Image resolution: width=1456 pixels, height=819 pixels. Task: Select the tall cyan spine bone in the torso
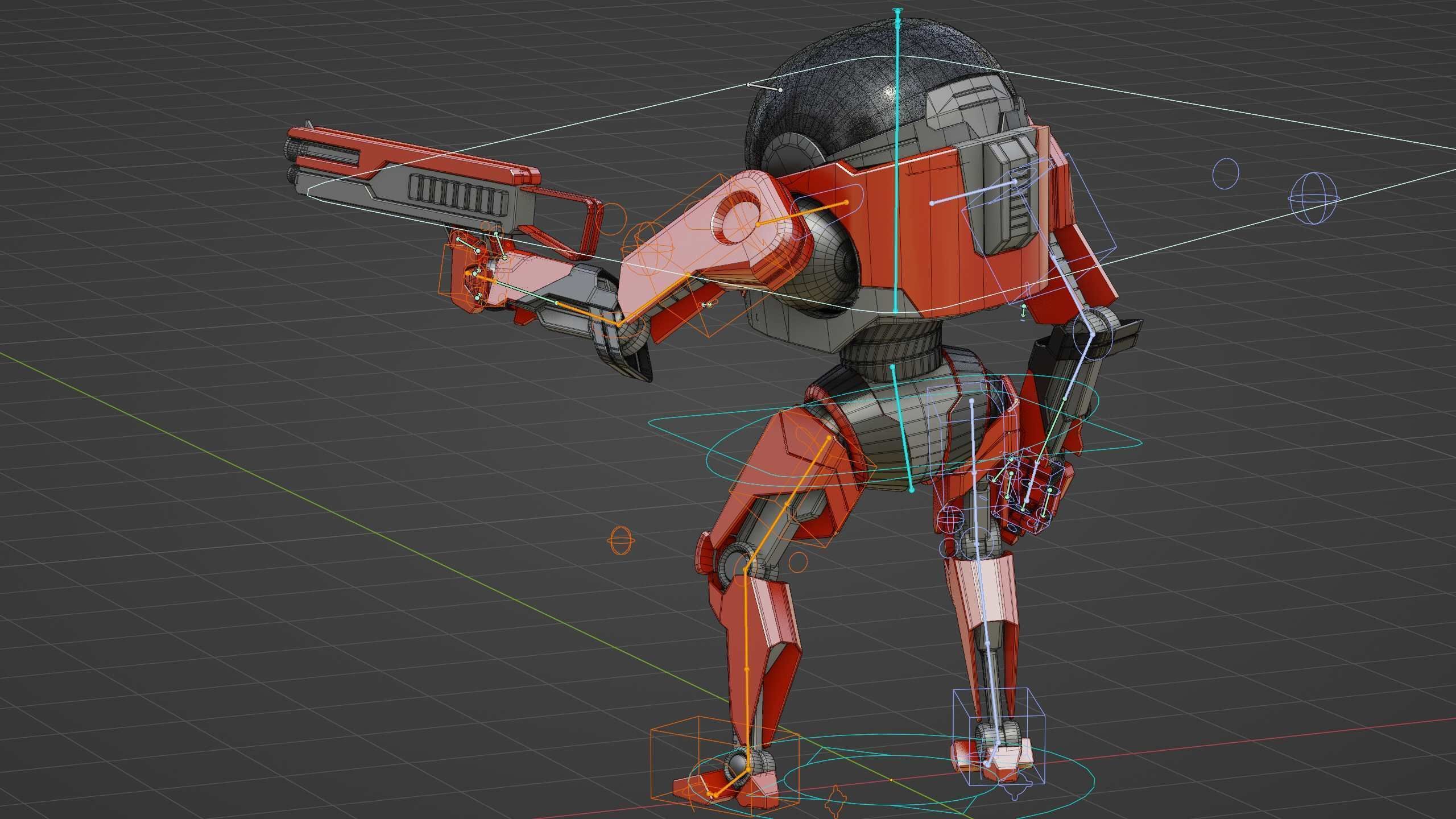897,165
